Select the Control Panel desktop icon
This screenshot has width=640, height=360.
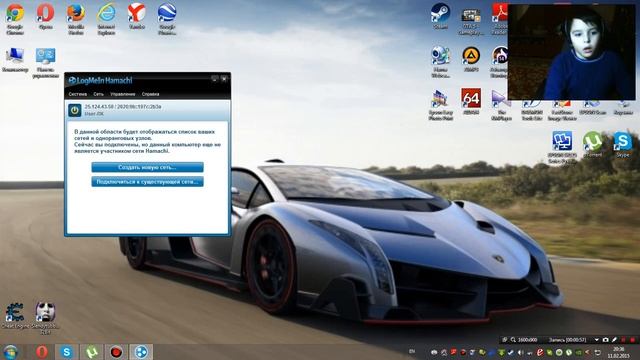(x=45, y=62)
